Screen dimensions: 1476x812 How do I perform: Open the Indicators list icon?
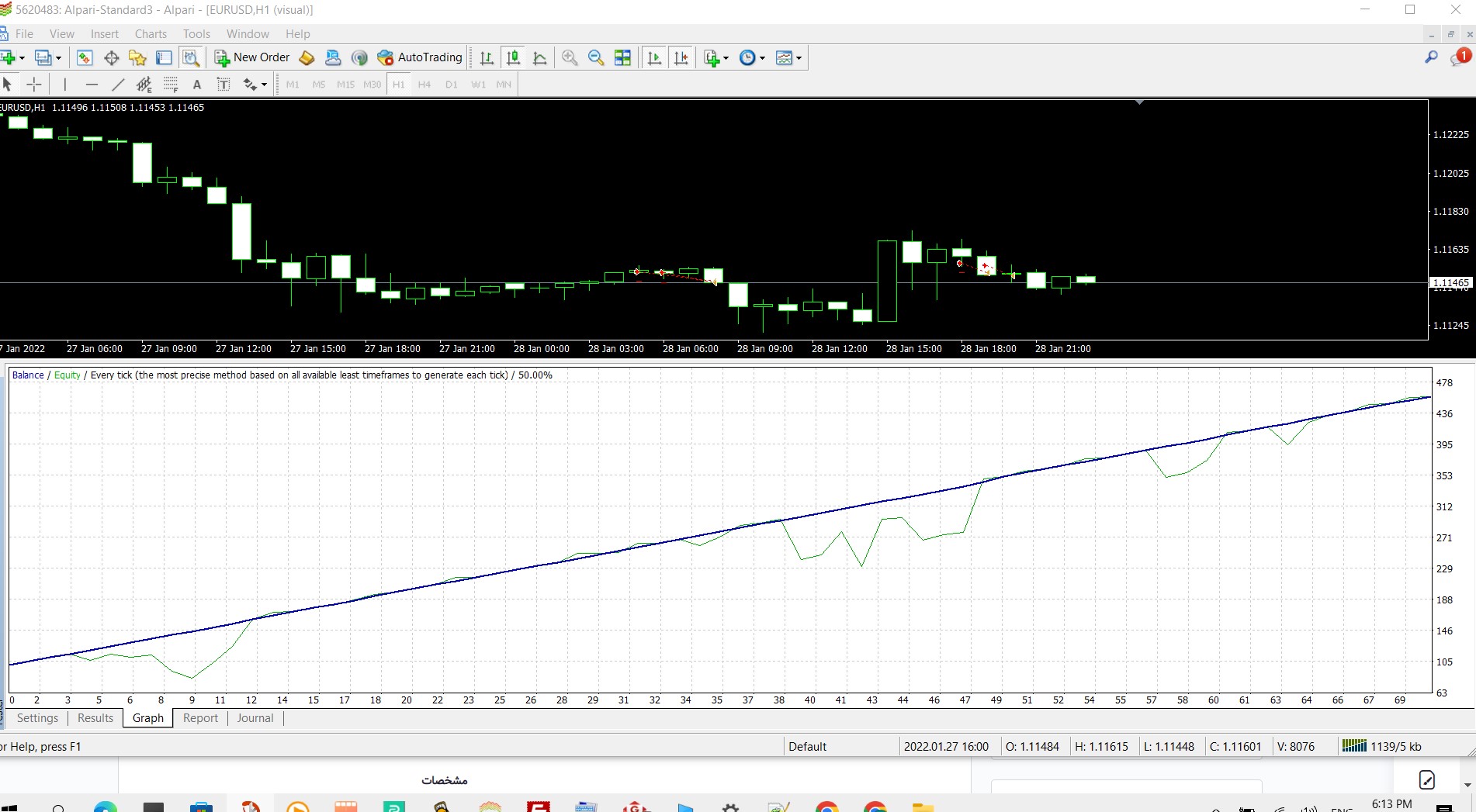pos(712,57)
